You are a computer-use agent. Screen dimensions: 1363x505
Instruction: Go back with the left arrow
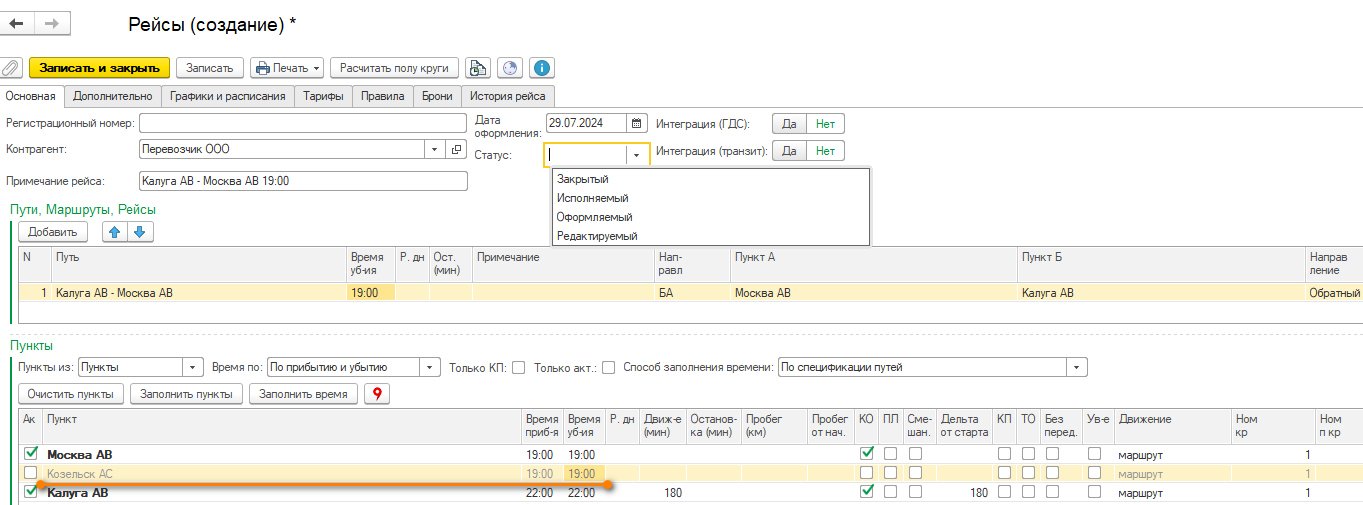(x=17, y=23)
